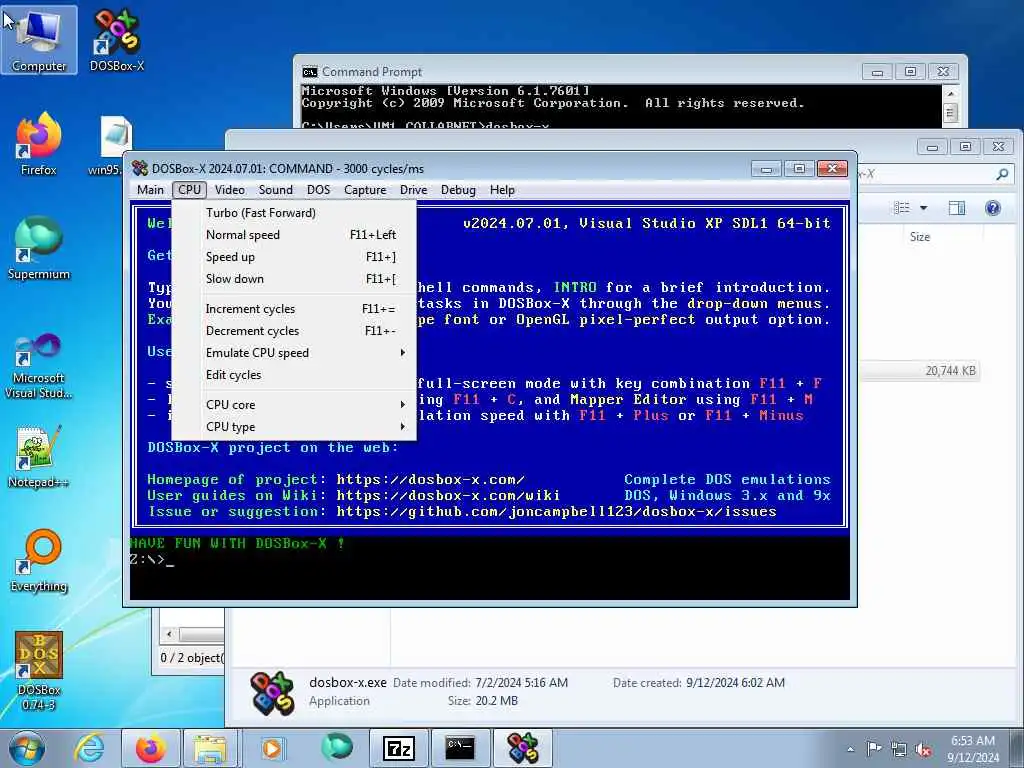
Task: Open the Help menu in DOSBox-X
Action: click(x=502, y=189)
